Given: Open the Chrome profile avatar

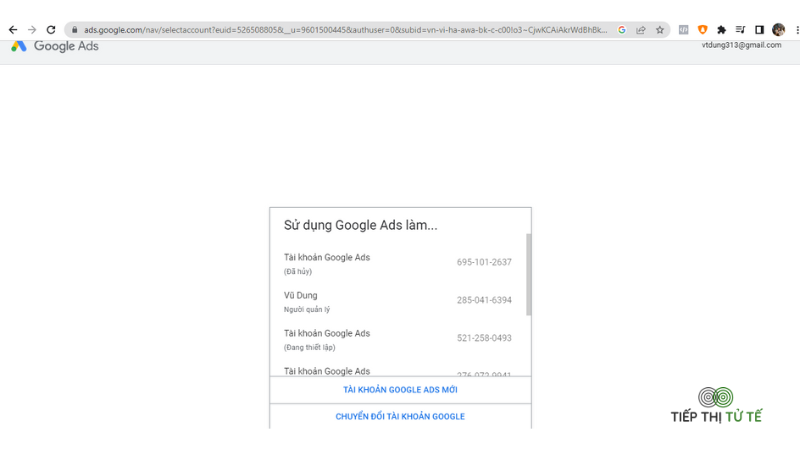Looking at the screenshot, I should [778, 30].
